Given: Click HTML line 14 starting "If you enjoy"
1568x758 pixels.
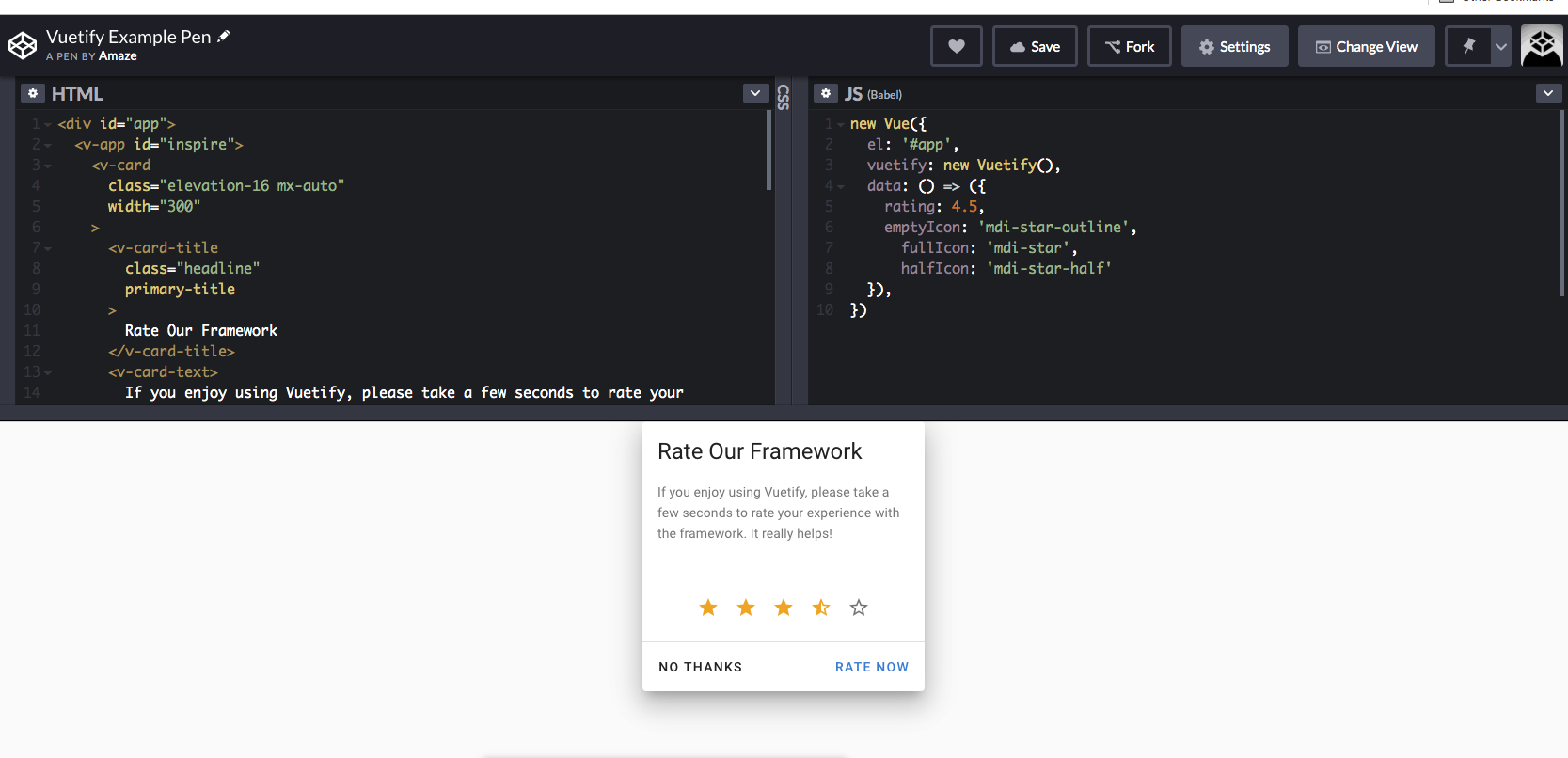Looking at the screenshot, I should (404, 393).
